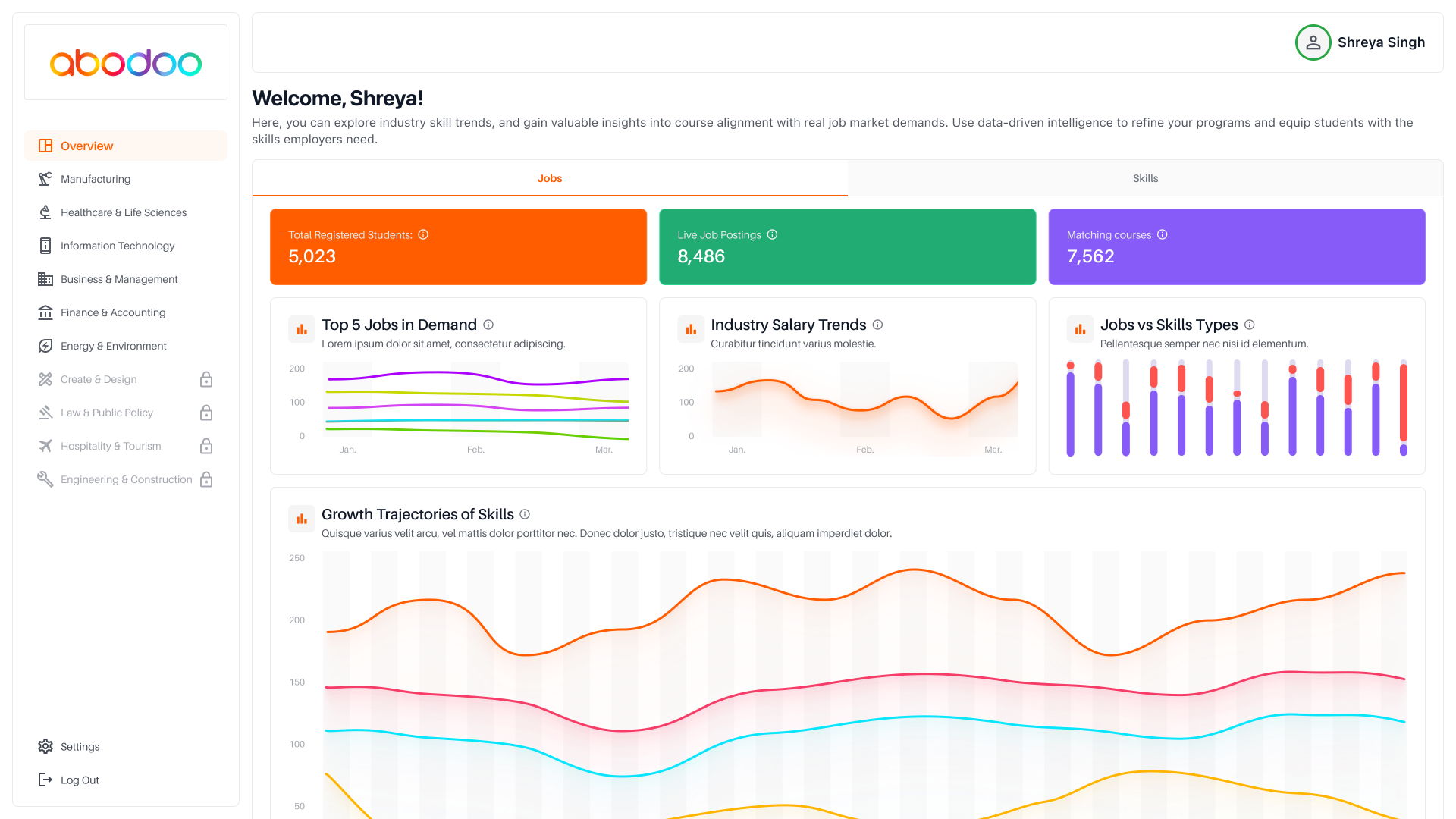This screenshot has height=819, width=1456.
Task: Click info icon beside Jobs vs Skills Types
Action: pos(1249,325)
